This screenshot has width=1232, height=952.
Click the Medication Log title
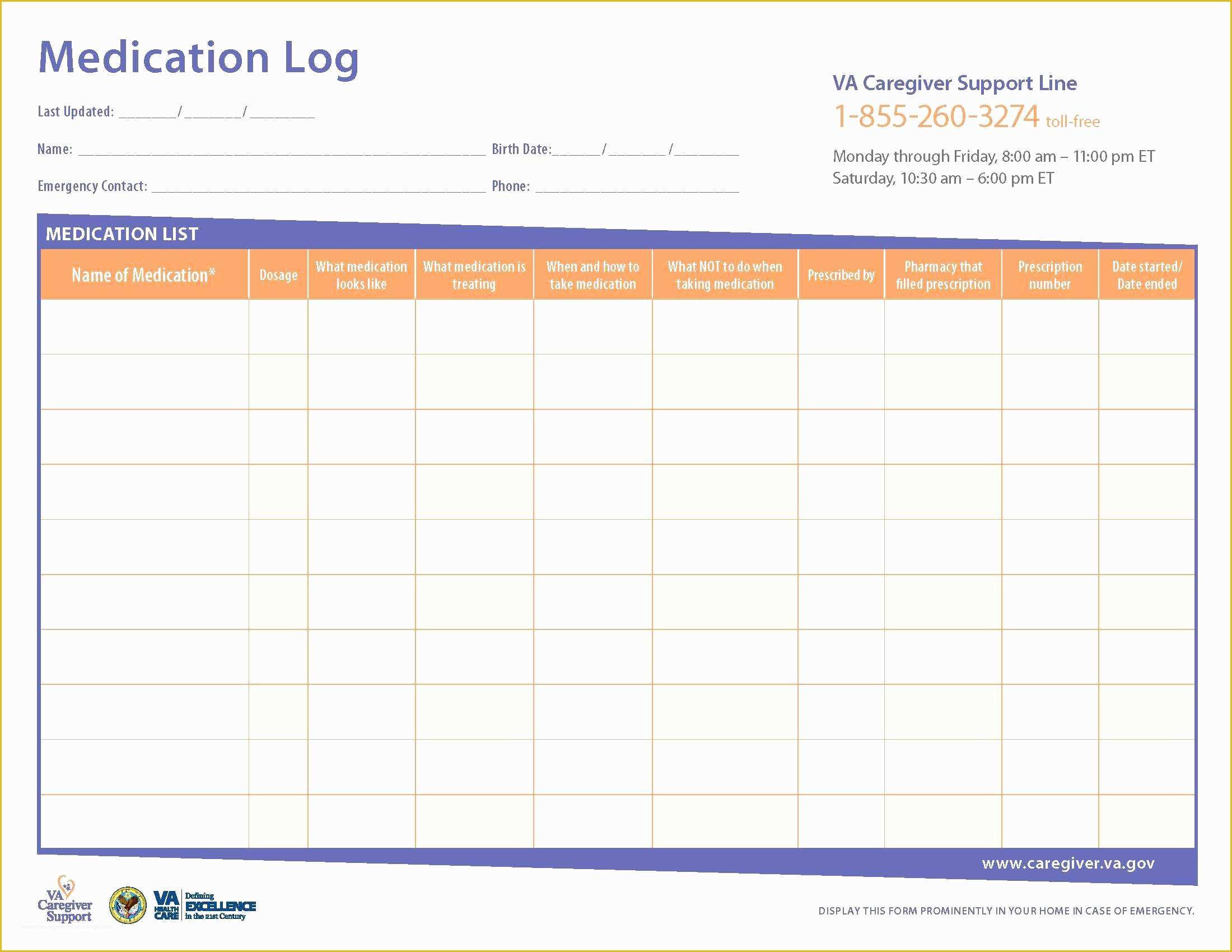(x=199, y=58)
